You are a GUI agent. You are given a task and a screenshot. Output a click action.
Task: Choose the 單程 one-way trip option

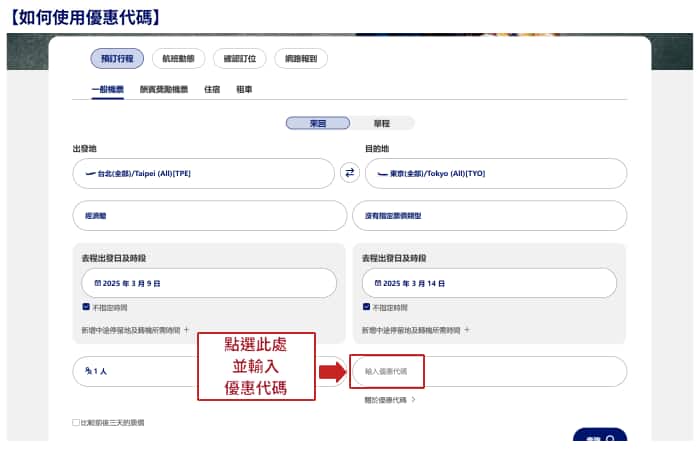[381, 124]
